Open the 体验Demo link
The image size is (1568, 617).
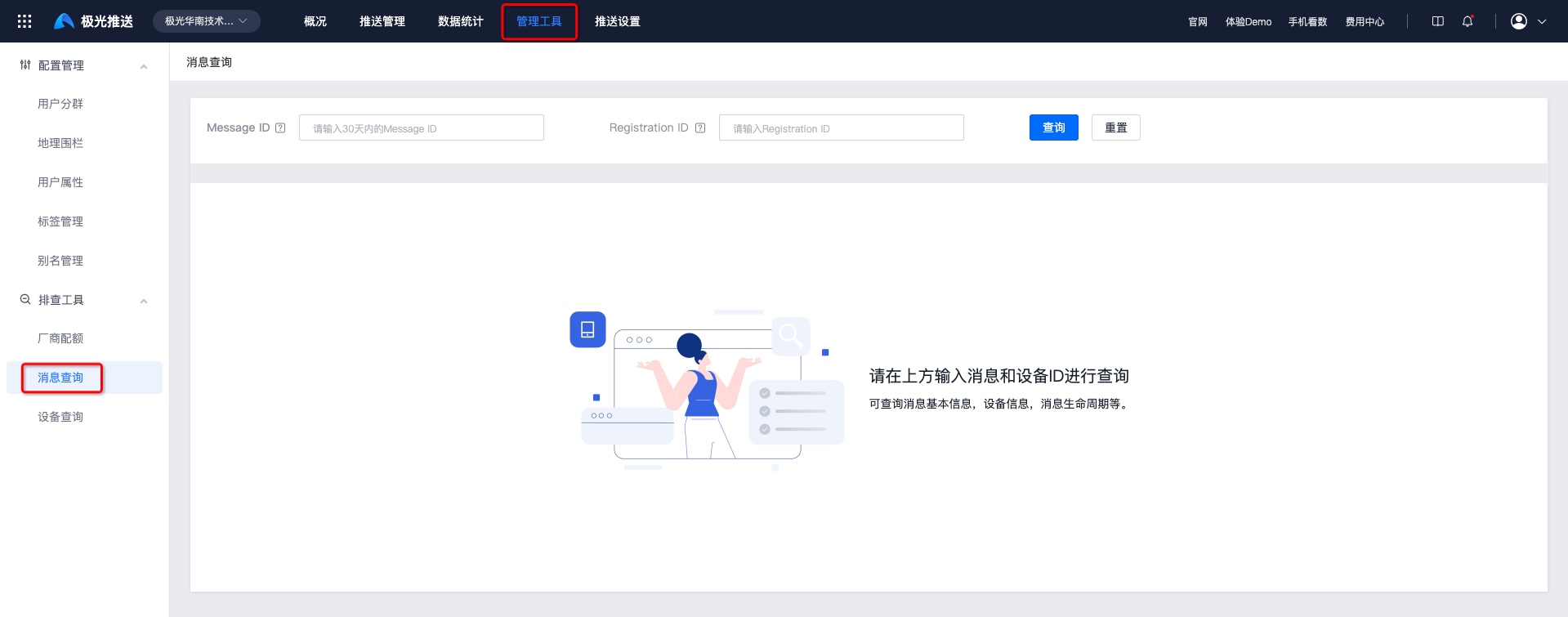click(x=1249, y=22)
